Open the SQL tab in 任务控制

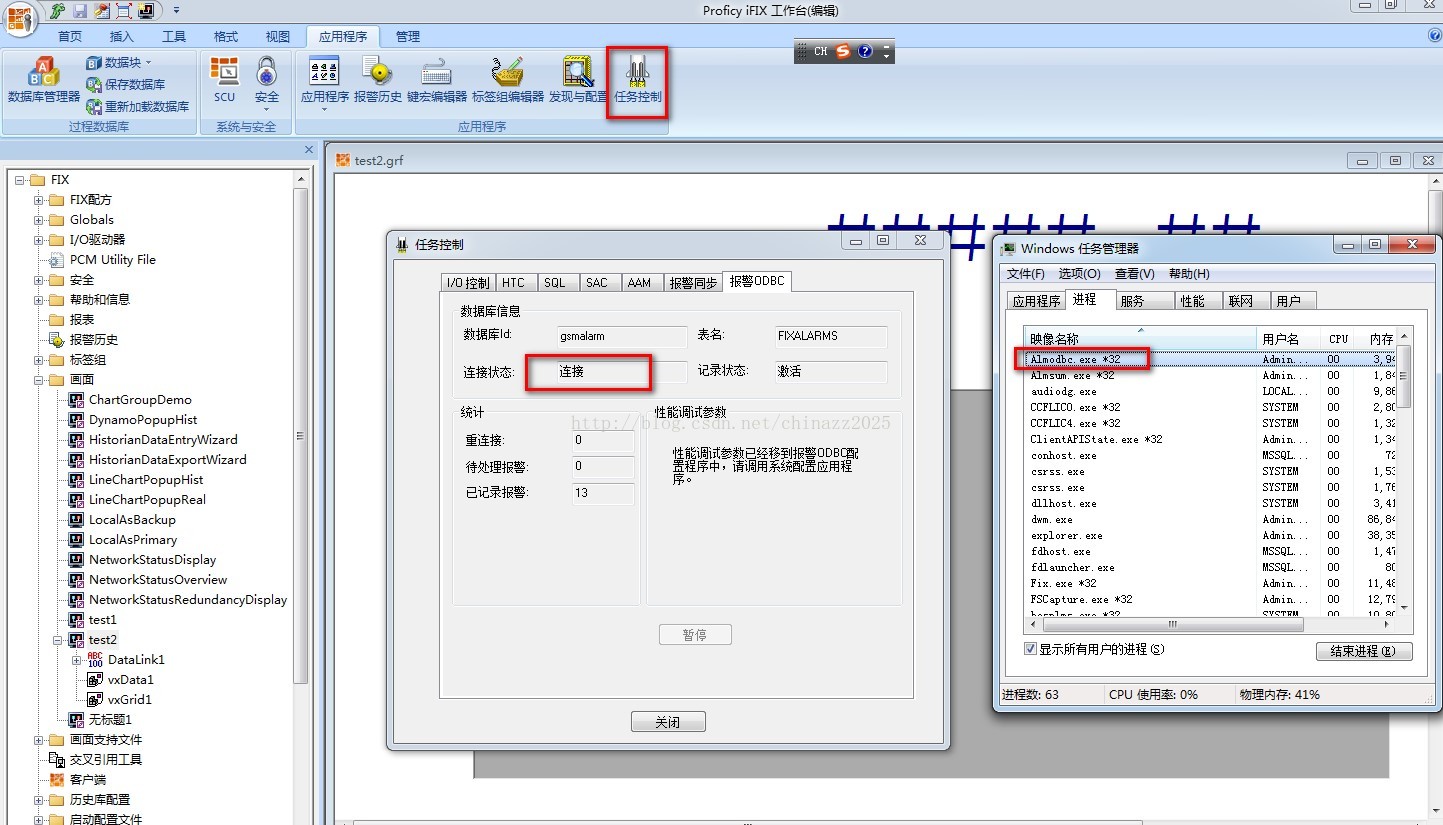tap(555, 283)
